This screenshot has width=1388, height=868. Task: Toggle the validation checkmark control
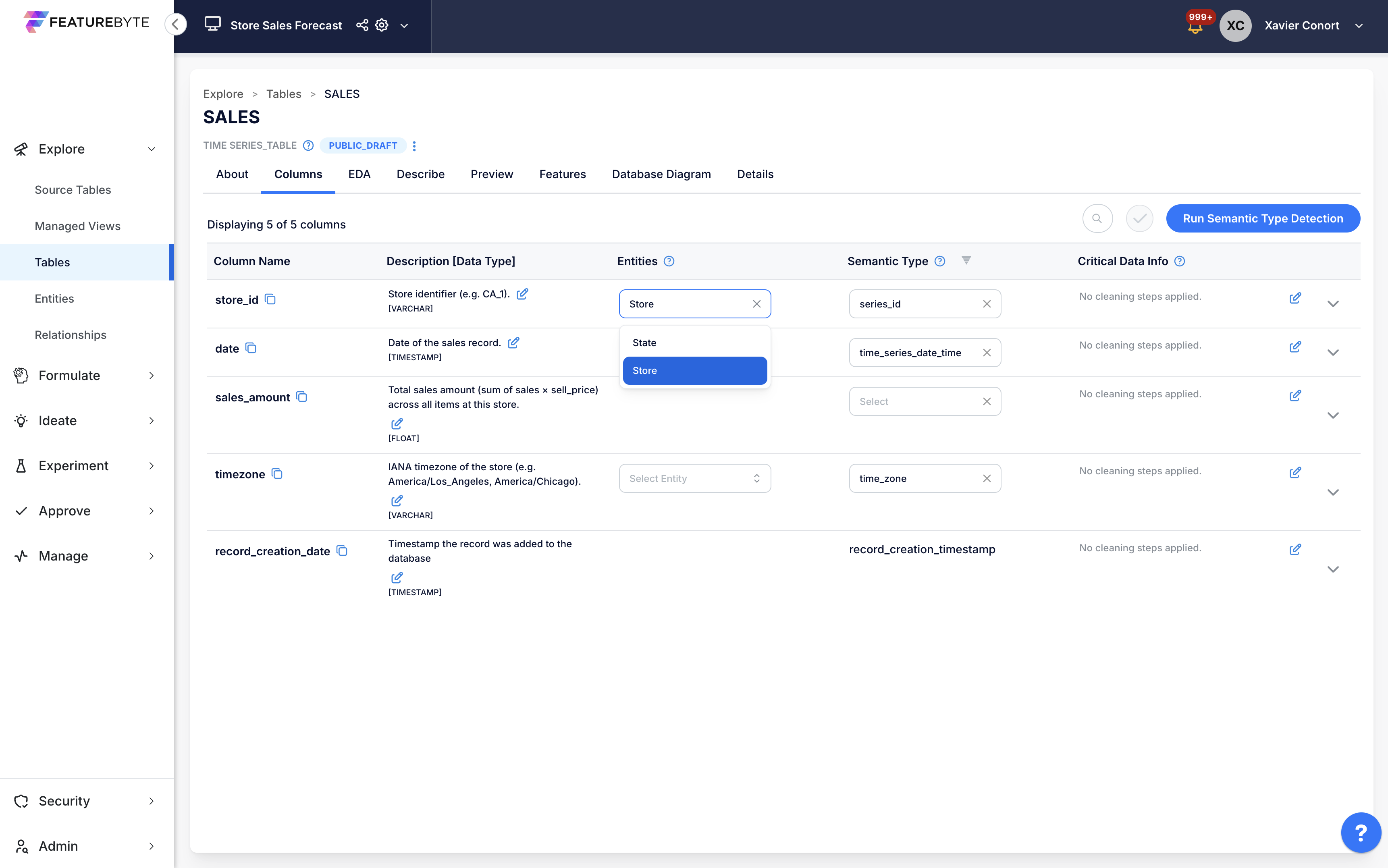pyautogui.click(x=1139, y=218)
